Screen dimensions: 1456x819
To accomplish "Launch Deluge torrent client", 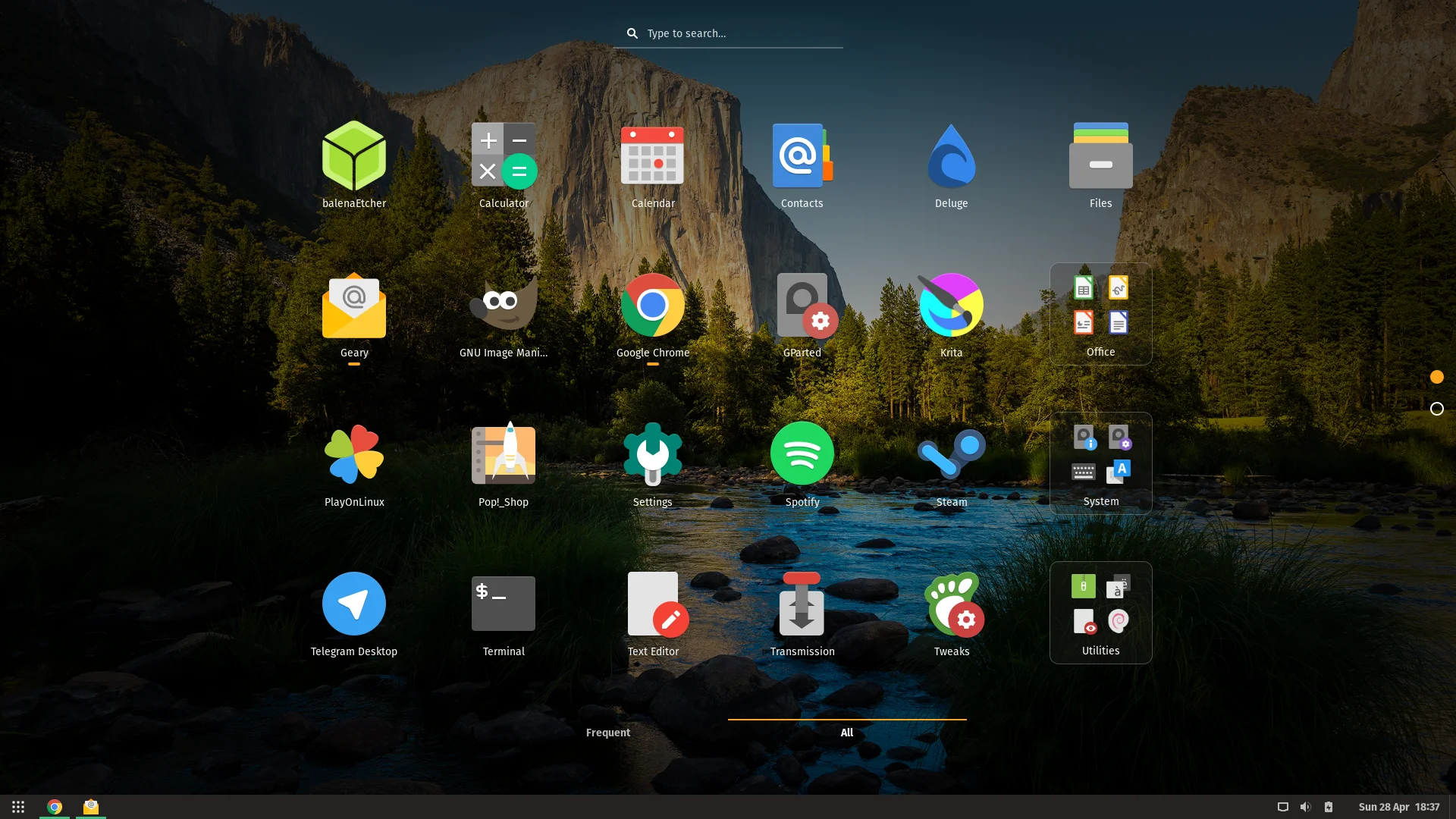I will point(951,164).
